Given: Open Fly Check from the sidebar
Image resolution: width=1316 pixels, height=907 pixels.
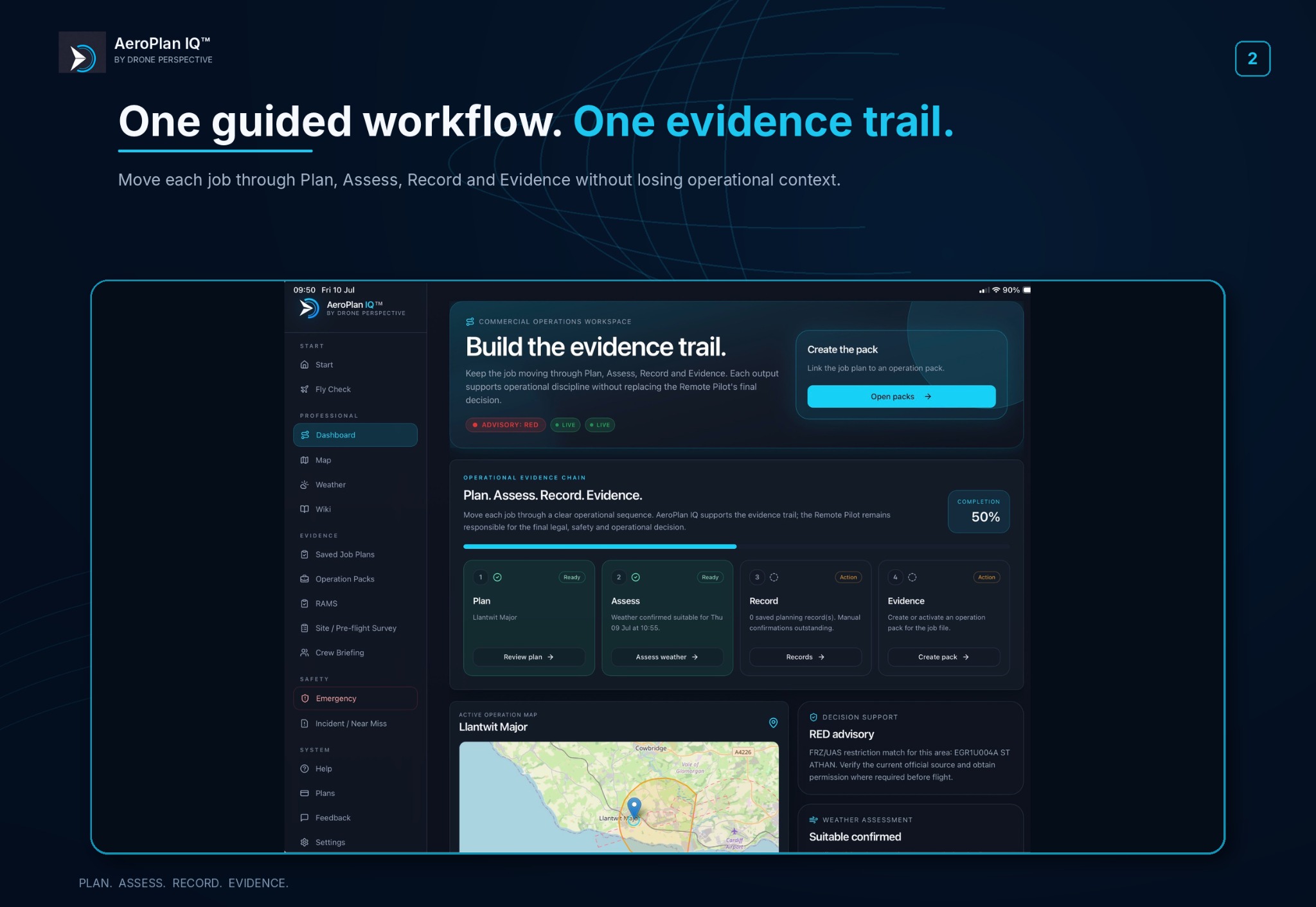Looking at the screenshot, I should tap(355, 389).
